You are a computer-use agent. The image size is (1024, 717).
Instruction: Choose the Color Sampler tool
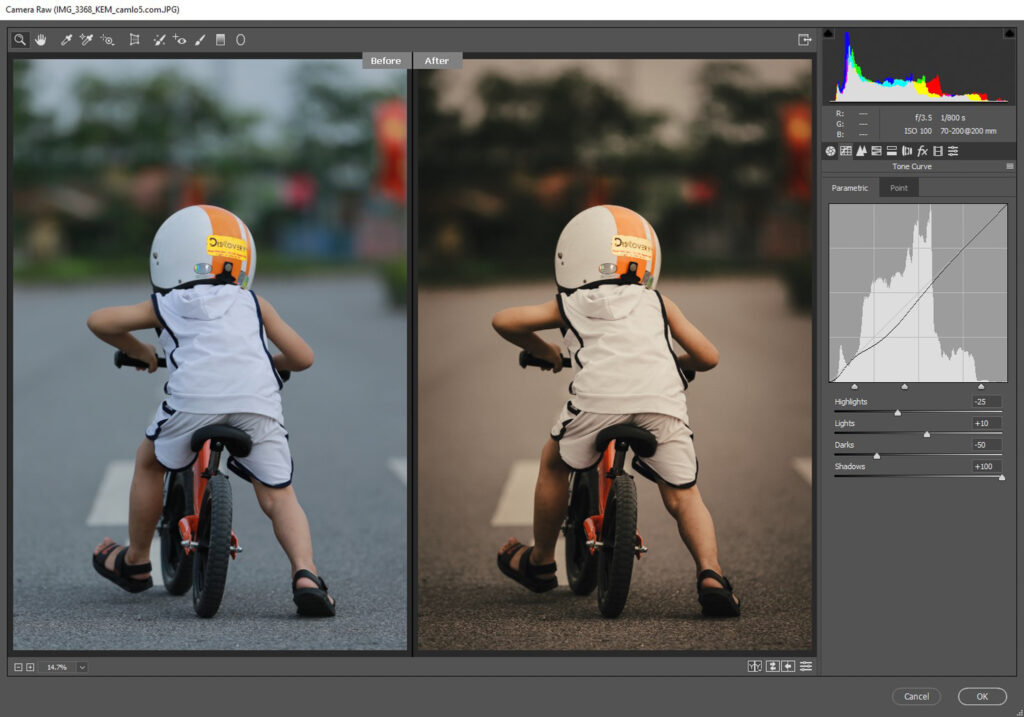coord(86,40)
